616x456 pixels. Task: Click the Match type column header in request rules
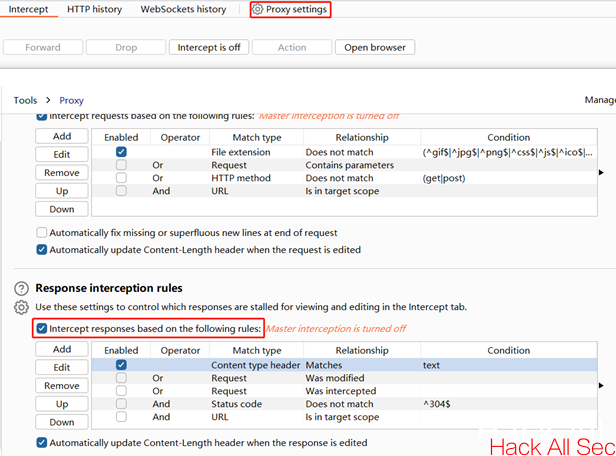(257, 137)
